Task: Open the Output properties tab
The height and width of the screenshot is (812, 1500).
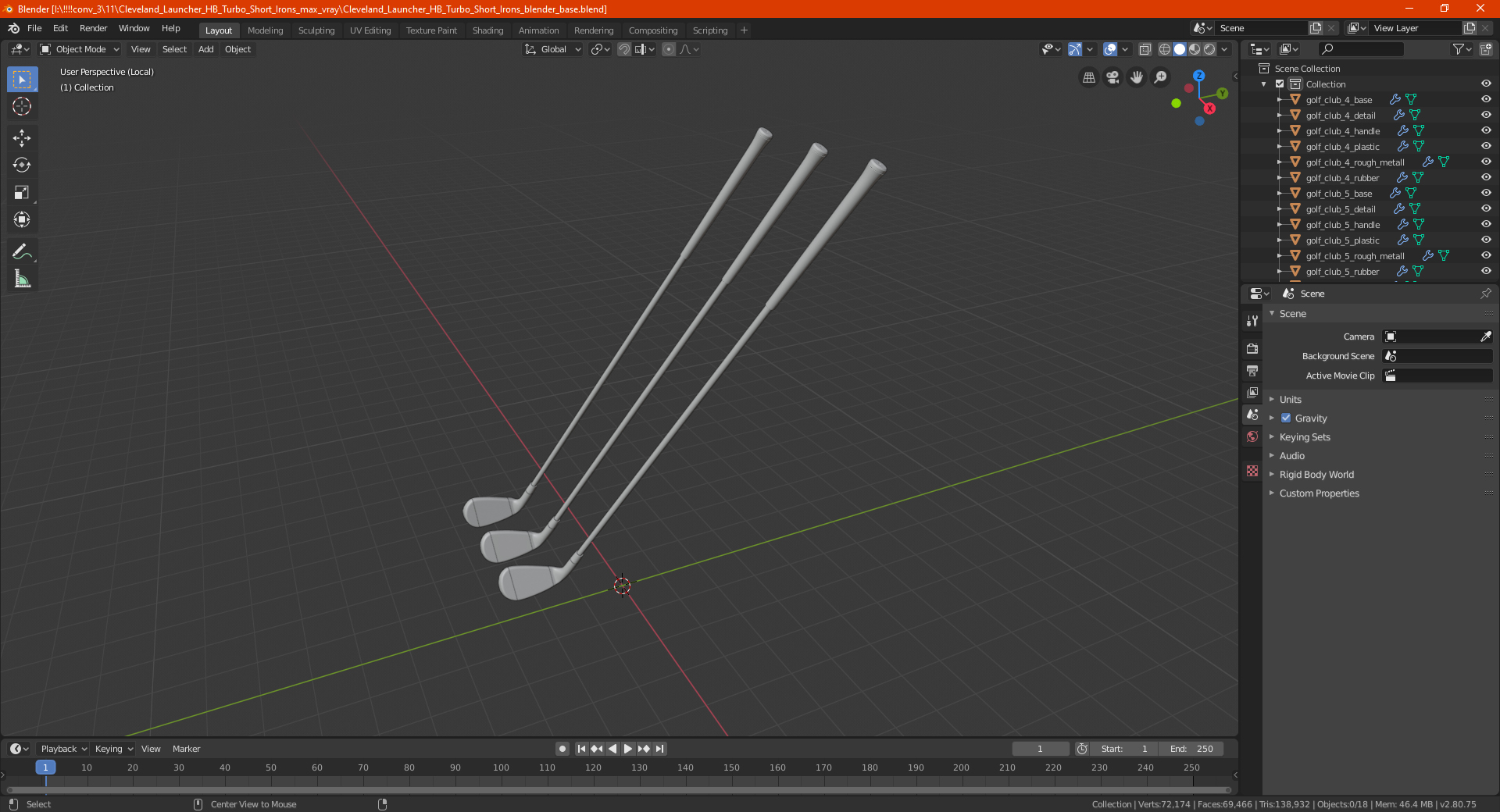Action: [x=1252, y=370]
